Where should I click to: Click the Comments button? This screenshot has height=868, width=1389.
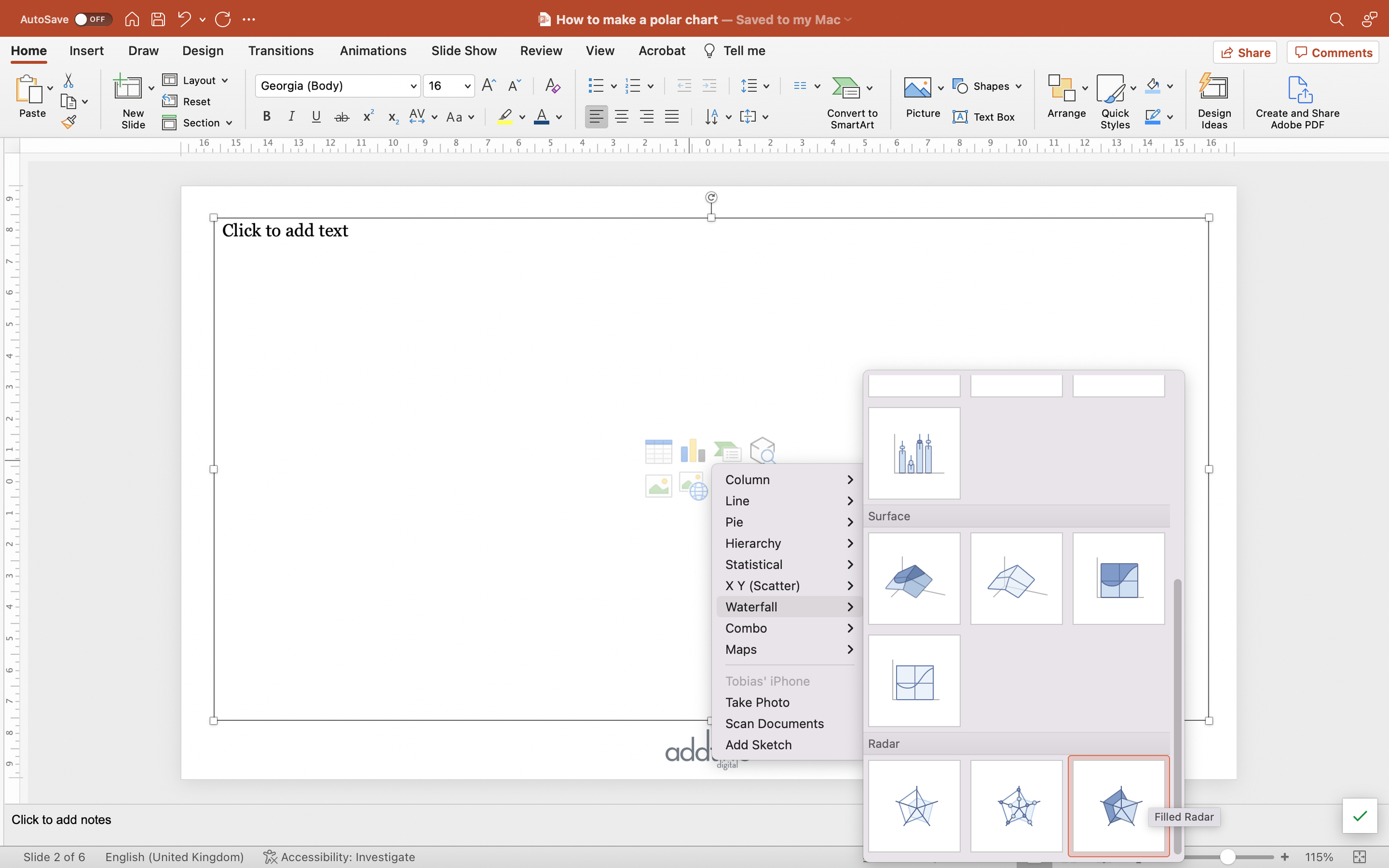click(1333, 53)
